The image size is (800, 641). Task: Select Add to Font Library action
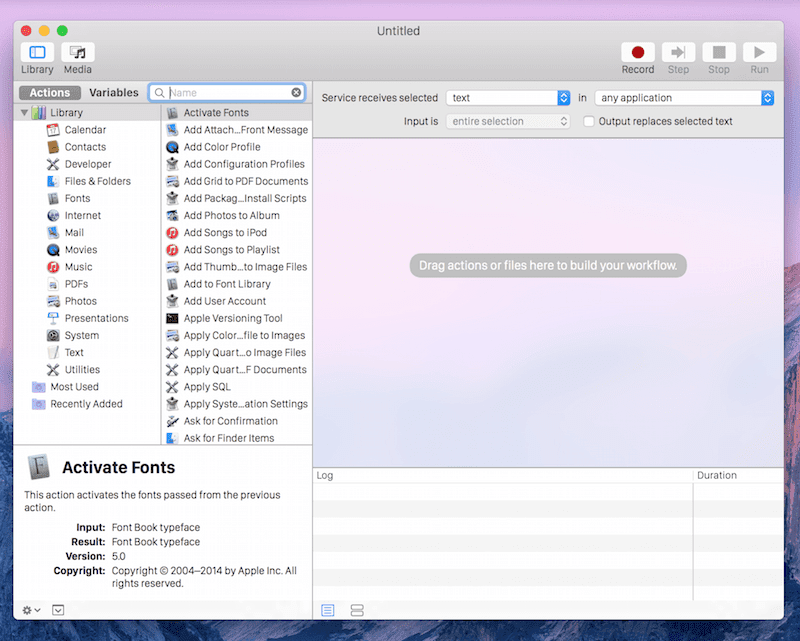[x=237, y=284]
